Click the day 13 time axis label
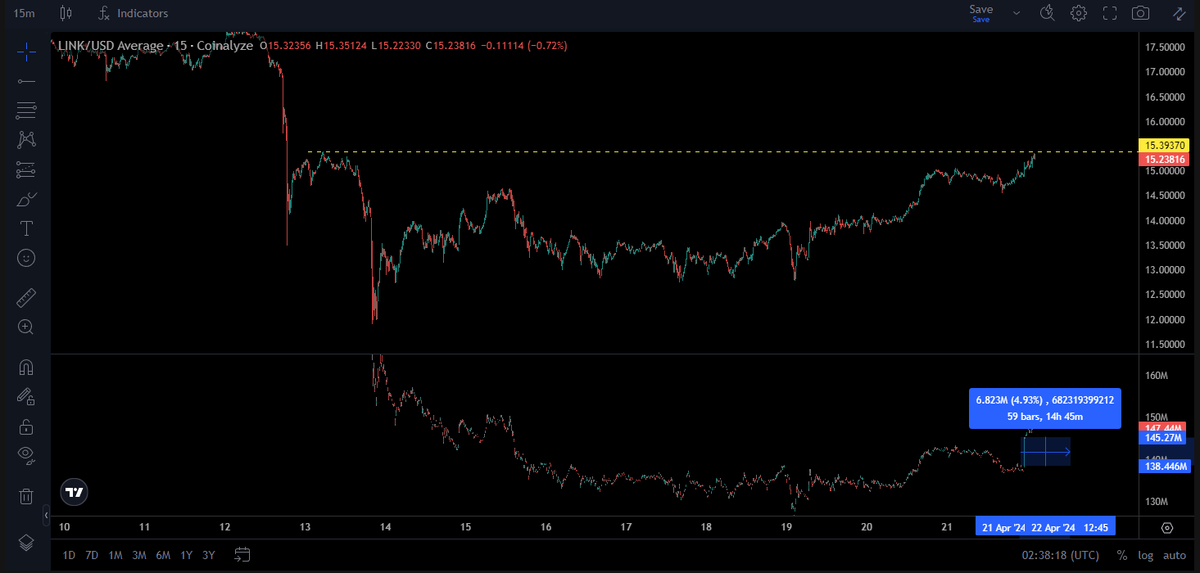The image size is (1200, 573). coord(305,527)
